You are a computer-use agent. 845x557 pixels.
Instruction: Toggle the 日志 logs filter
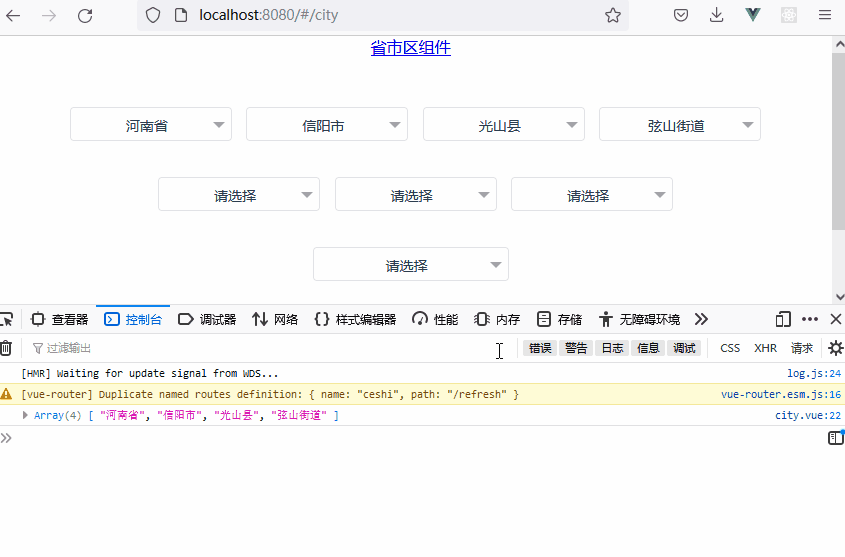click(612, 348)
